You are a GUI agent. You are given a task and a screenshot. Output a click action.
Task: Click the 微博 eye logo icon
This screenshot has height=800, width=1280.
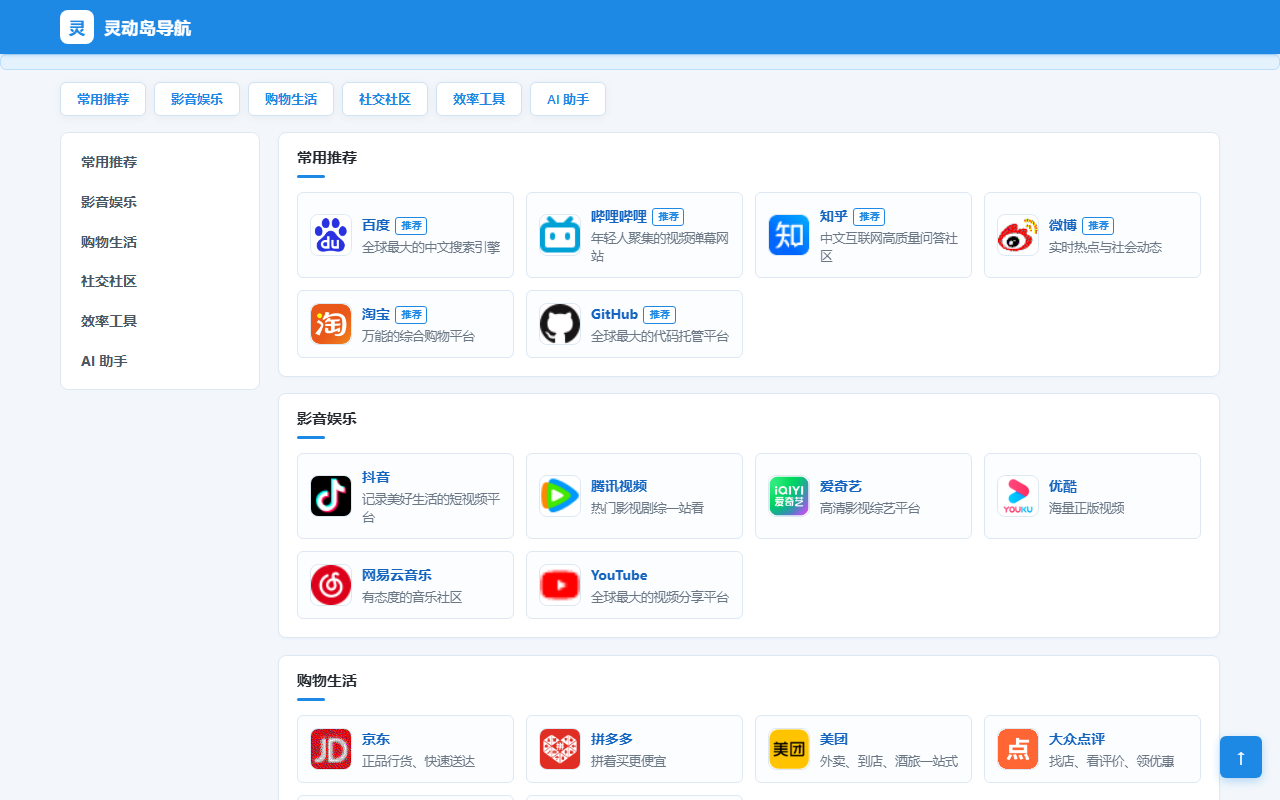(x=1018, y=235)
